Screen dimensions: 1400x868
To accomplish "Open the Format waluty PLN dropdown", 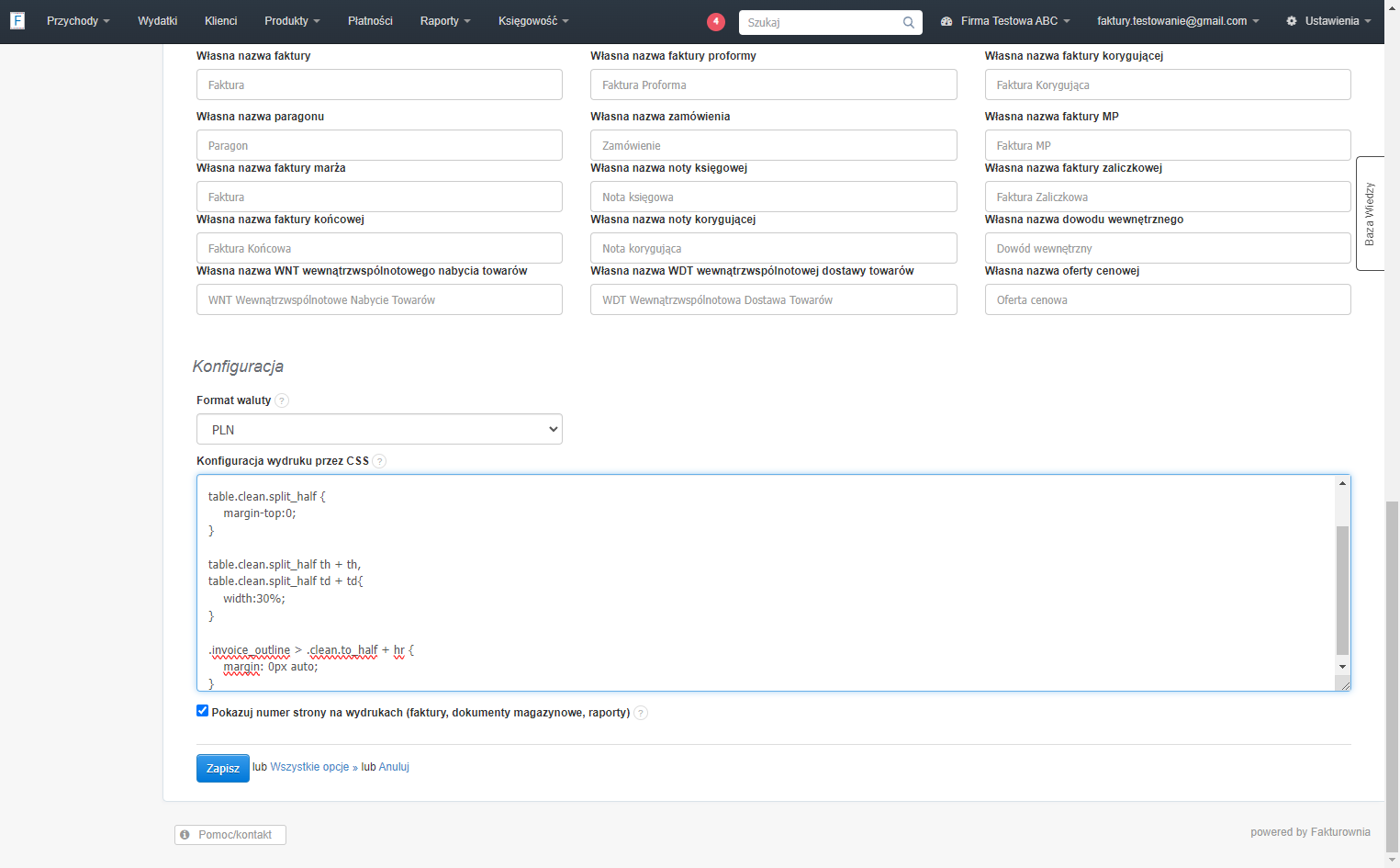I will point(379,429).
